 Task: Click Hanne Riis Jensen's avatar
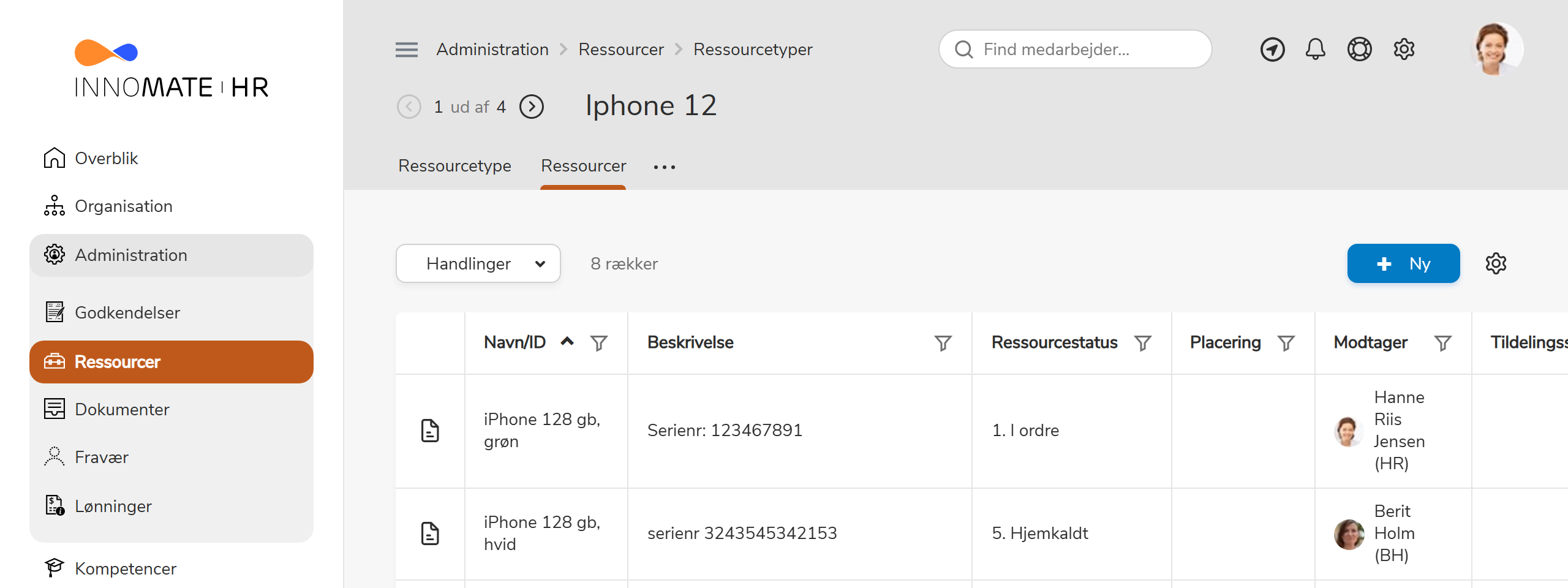point(1348,431)
